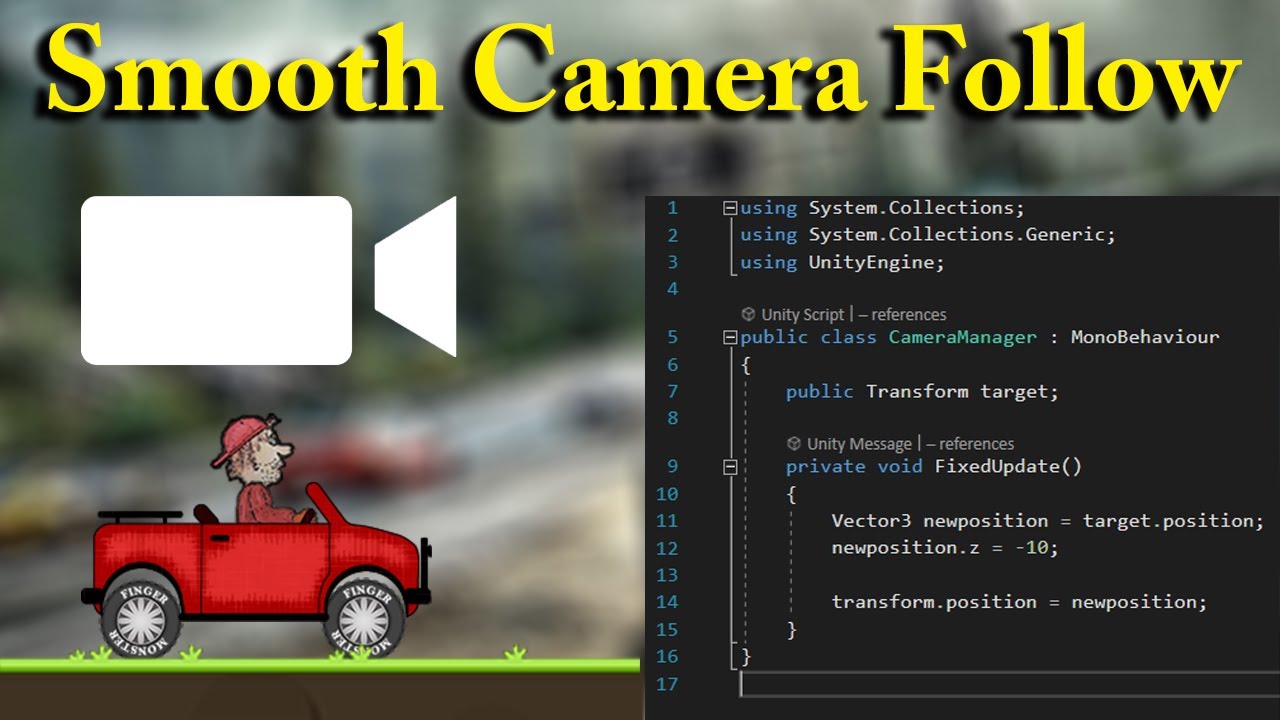This screenshot has height=720, width=1280.
Task: Click line number 11 in gutter
Action: coord(667,521)
